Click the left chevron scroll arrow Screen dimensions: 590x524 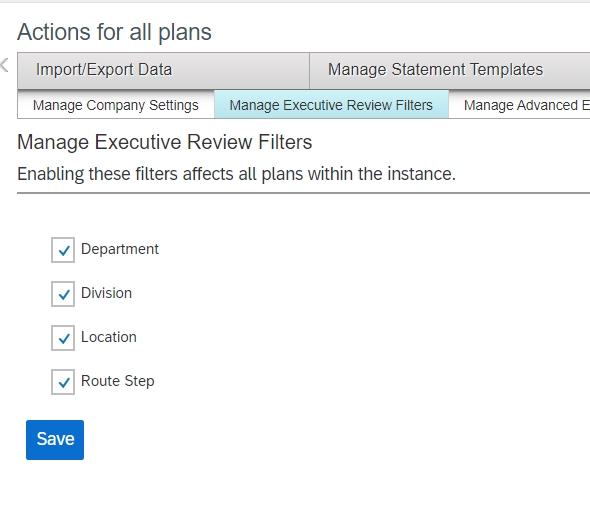5,65
